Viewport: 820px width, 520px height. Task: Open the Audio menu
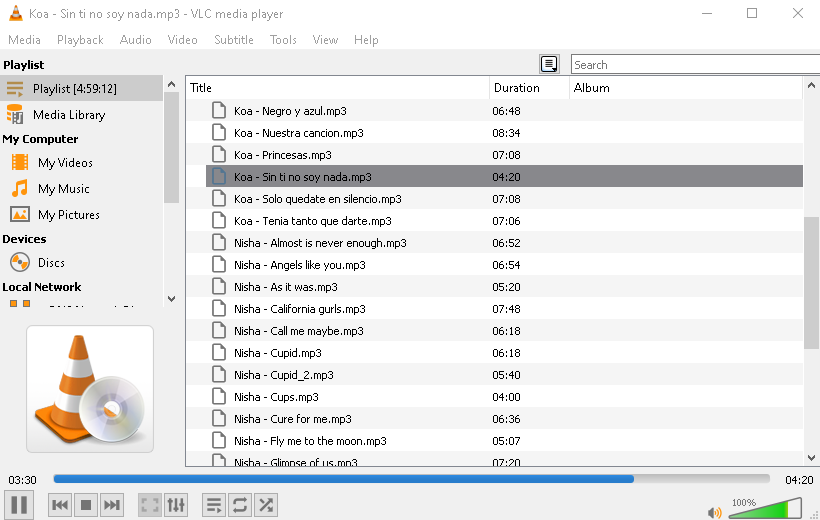(x=135, y=40)
